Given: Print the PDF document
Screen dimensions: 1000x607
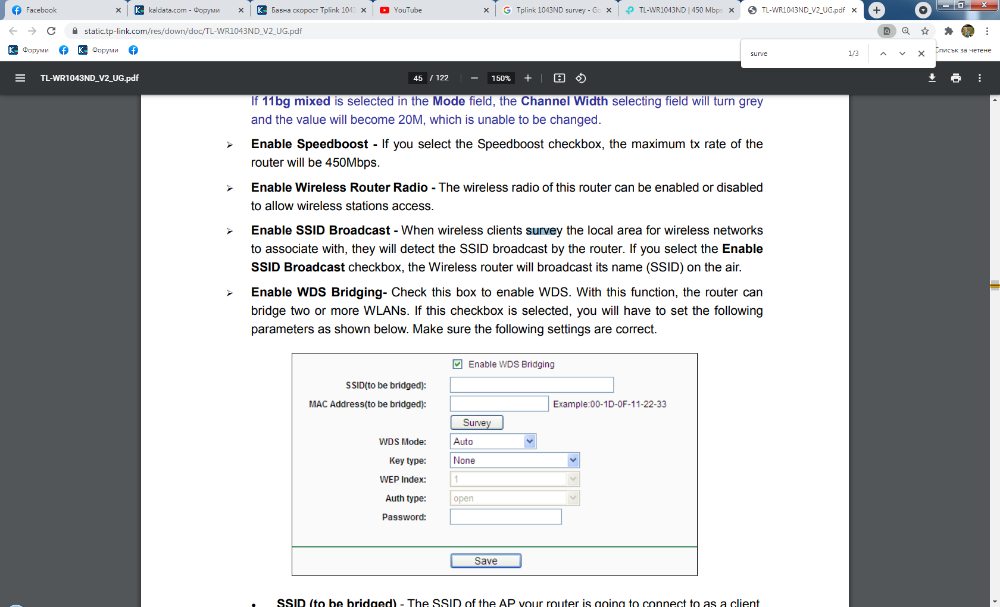Looking at the screenshot, I should coord(955,78).
